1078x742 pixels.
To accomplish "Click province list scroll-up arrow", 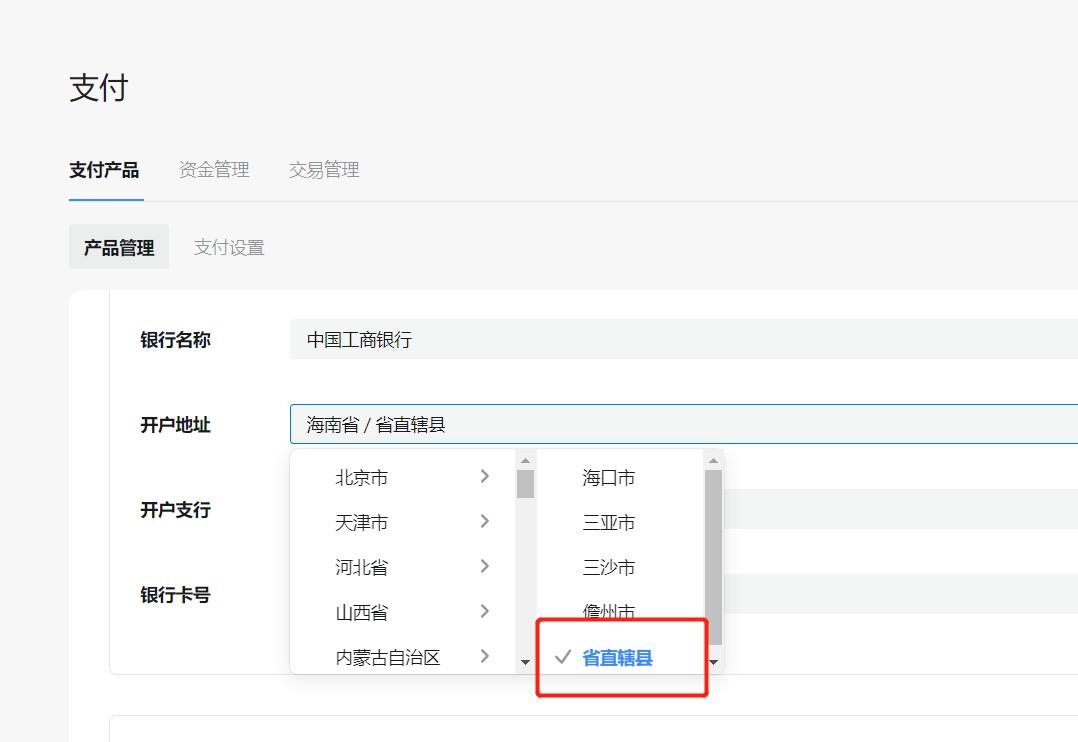I will (x=525, y=461).
